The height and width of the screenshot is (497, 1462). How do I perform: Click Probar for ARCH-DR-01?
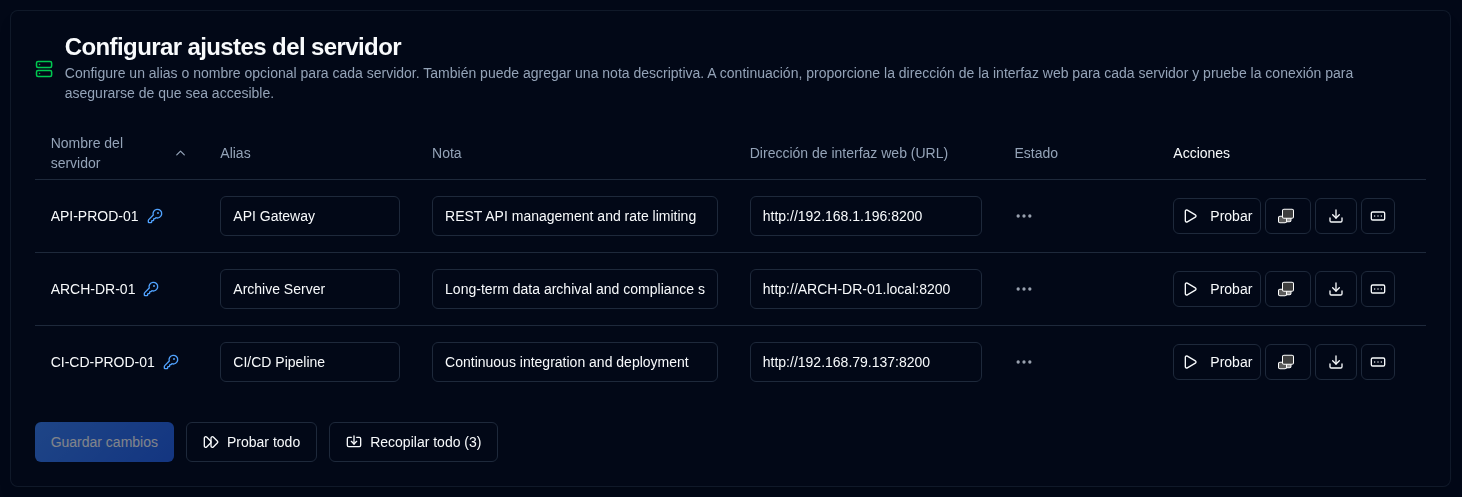(1217, 289)
